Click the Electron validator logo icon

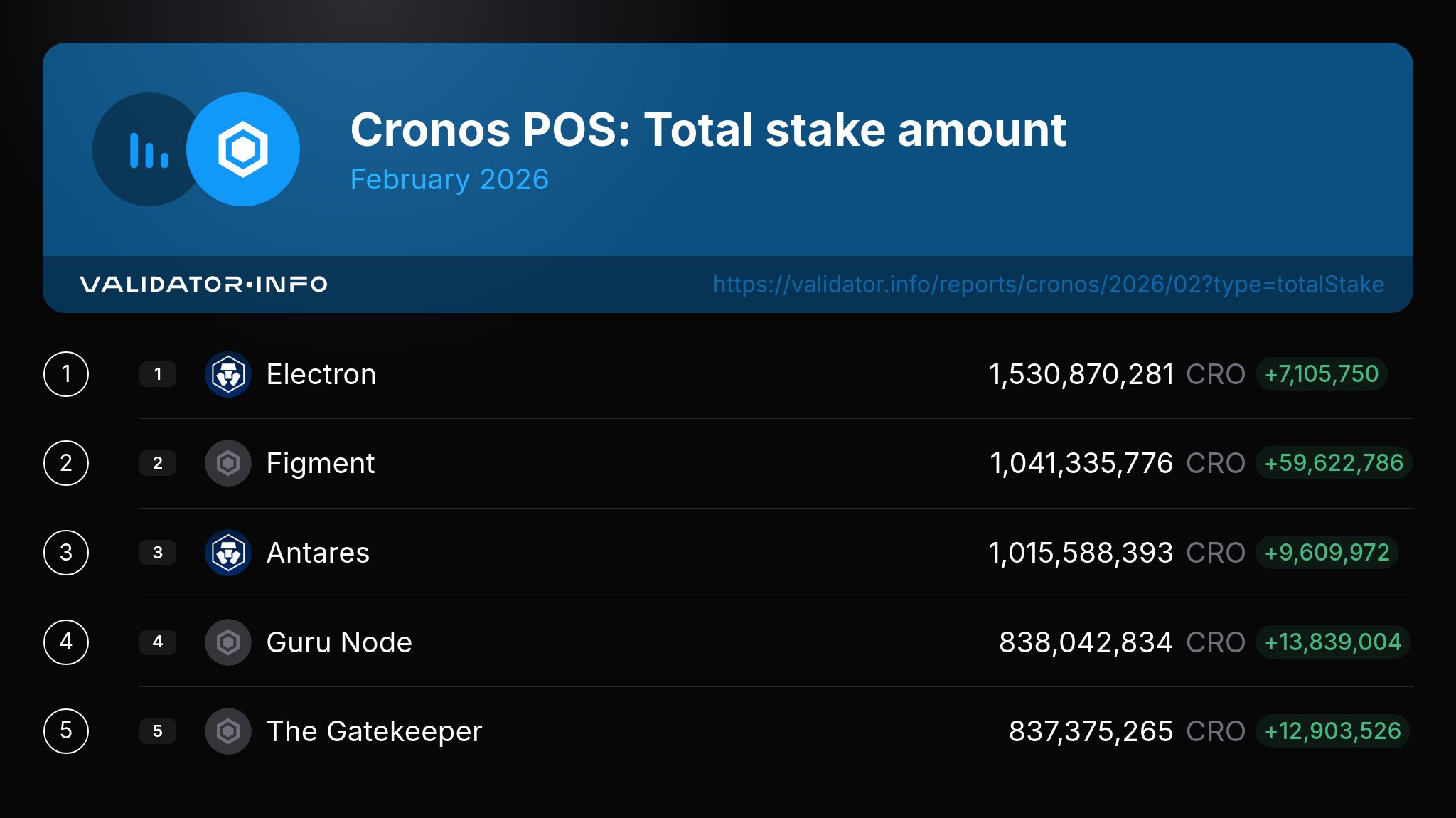click(x=228, y=374)
